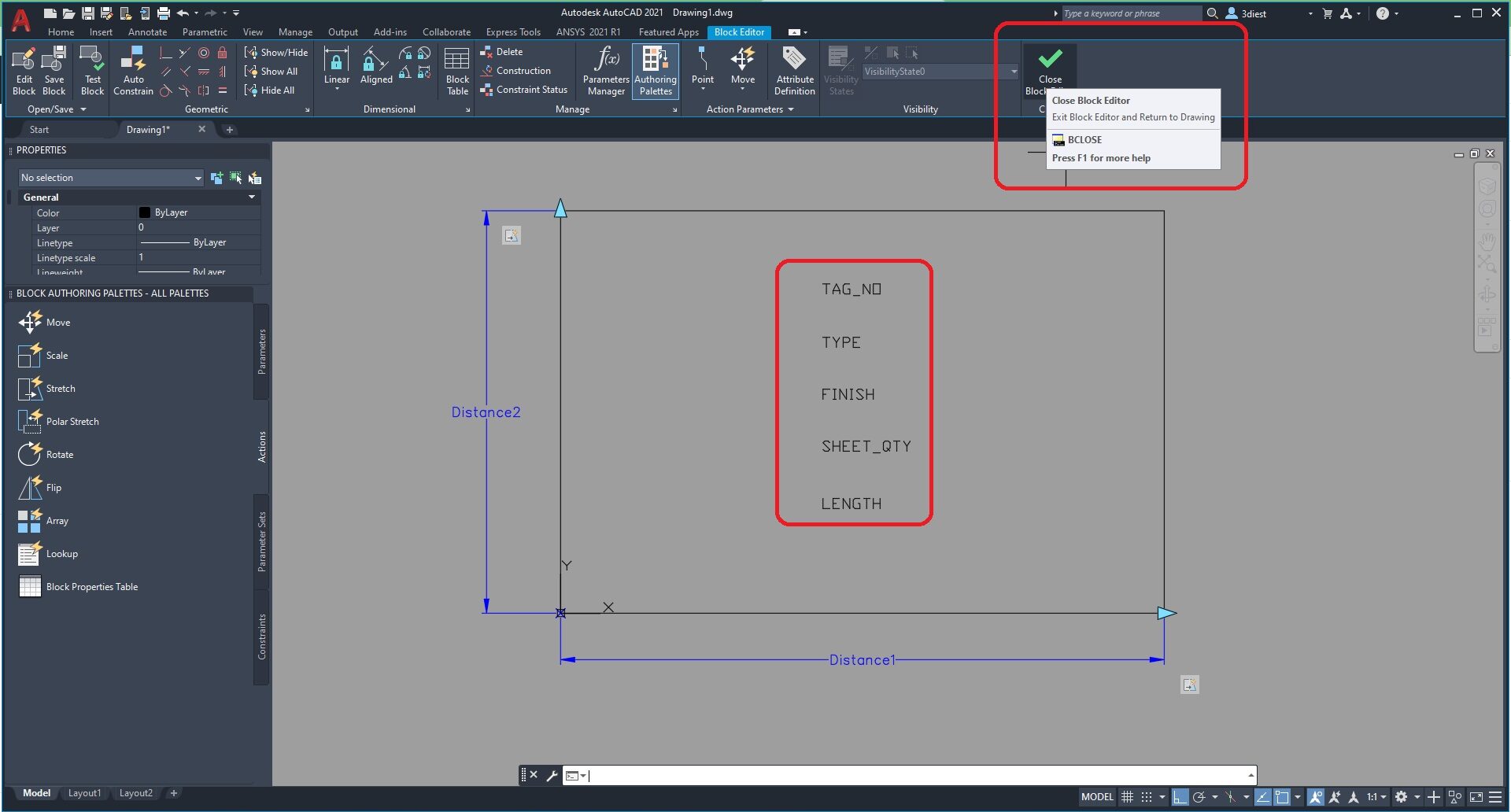
Task: Switch to the Layout1 tab
Action: click(x=84, y=793)
